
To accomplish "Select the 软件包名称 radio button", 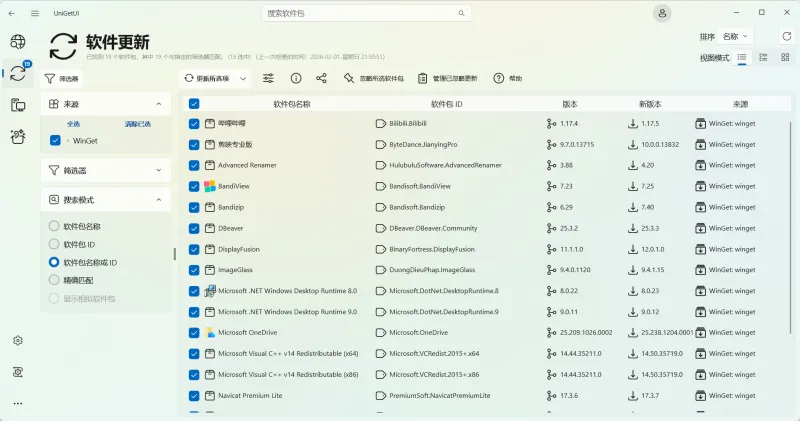I will [x=54, y=226].
